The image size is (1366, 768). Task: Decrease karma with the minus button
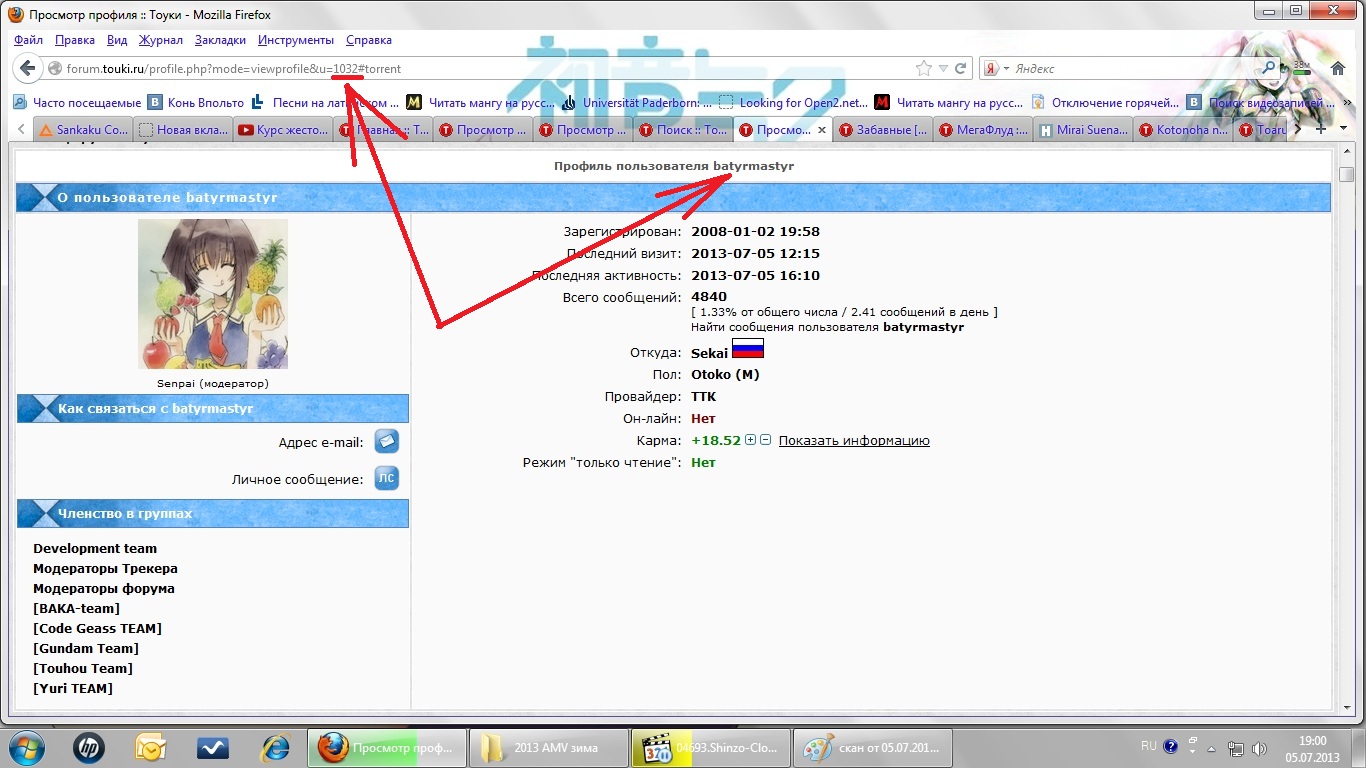coord(765,440)
